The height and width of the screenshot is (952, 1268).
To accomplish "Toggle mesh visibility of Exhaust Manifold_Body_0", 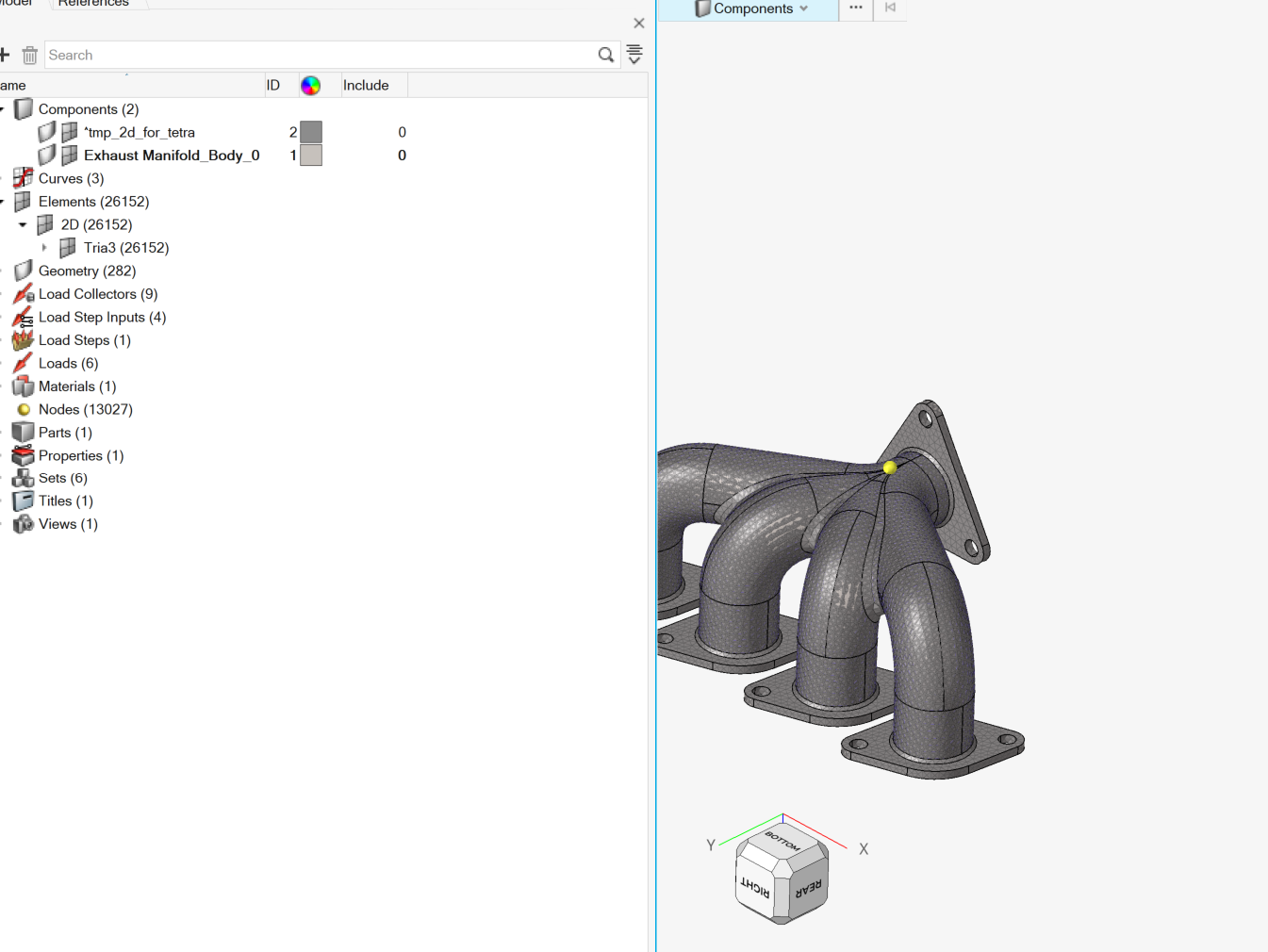I will pos(70,156).
